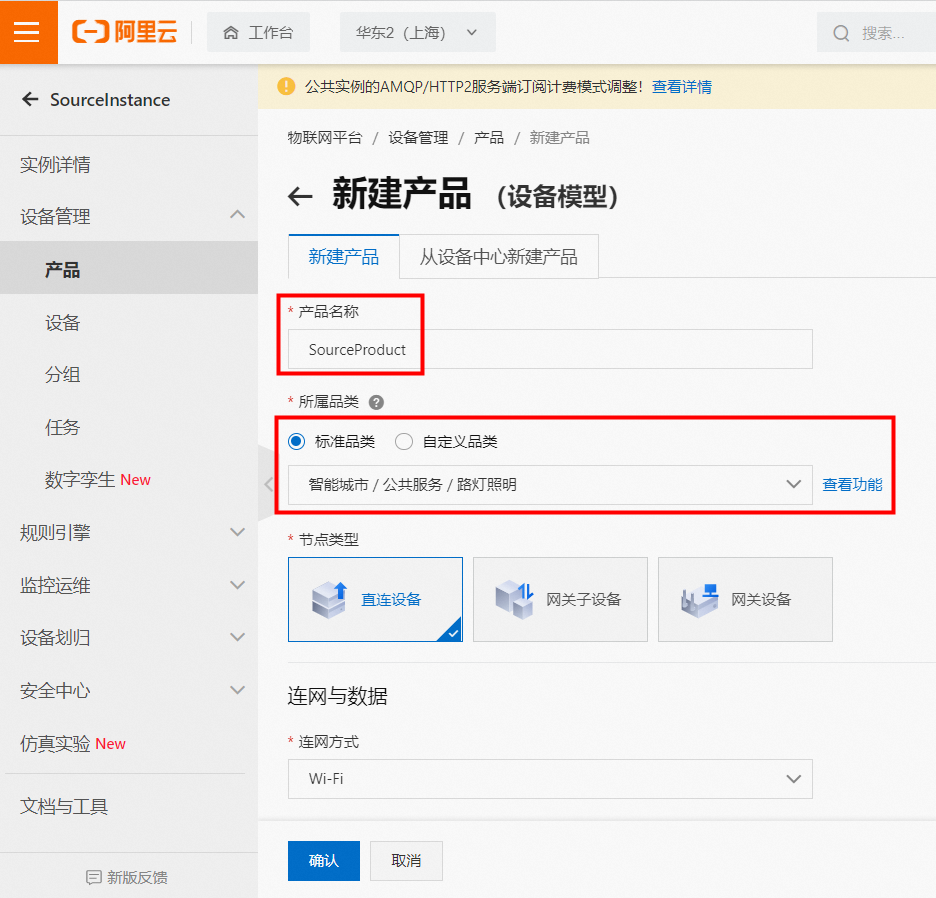Open the hamburger navigation menu

coord(28,32)
